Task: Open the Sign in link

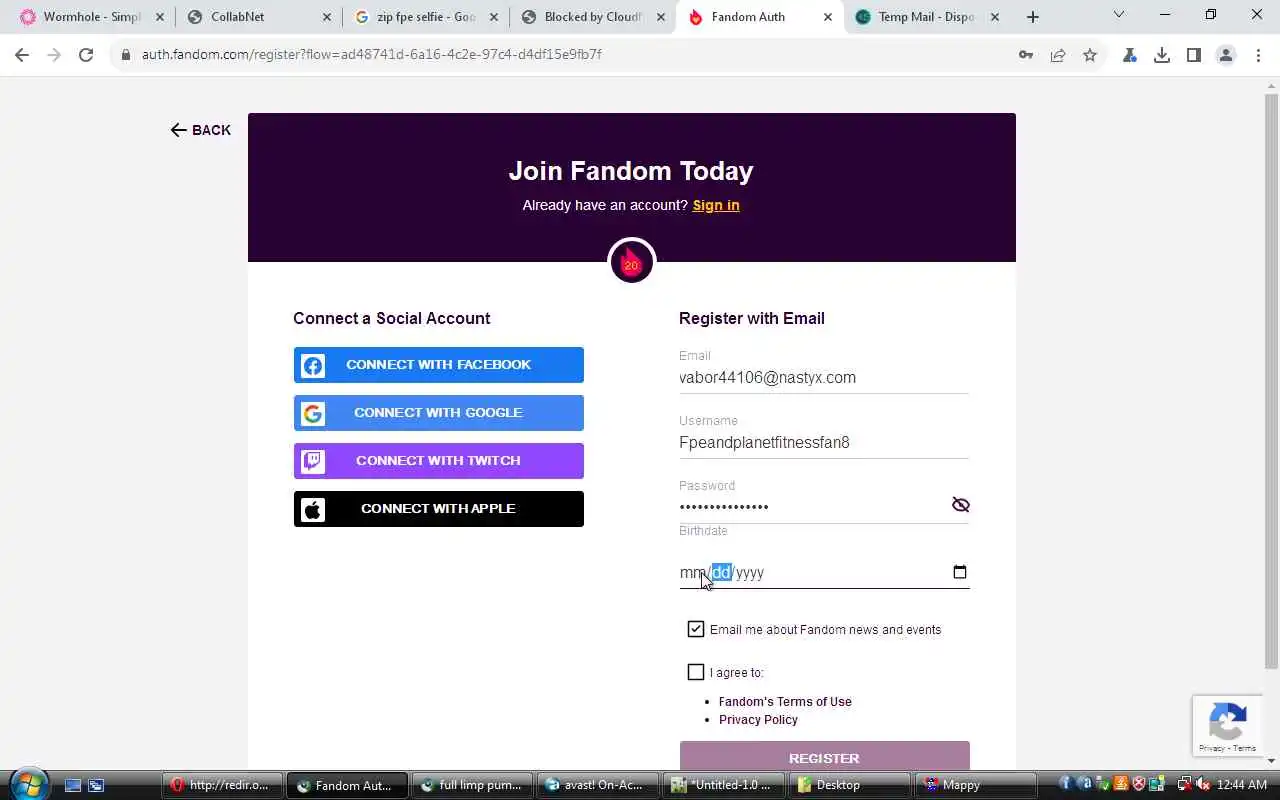Action: click(x=716, y=205)
